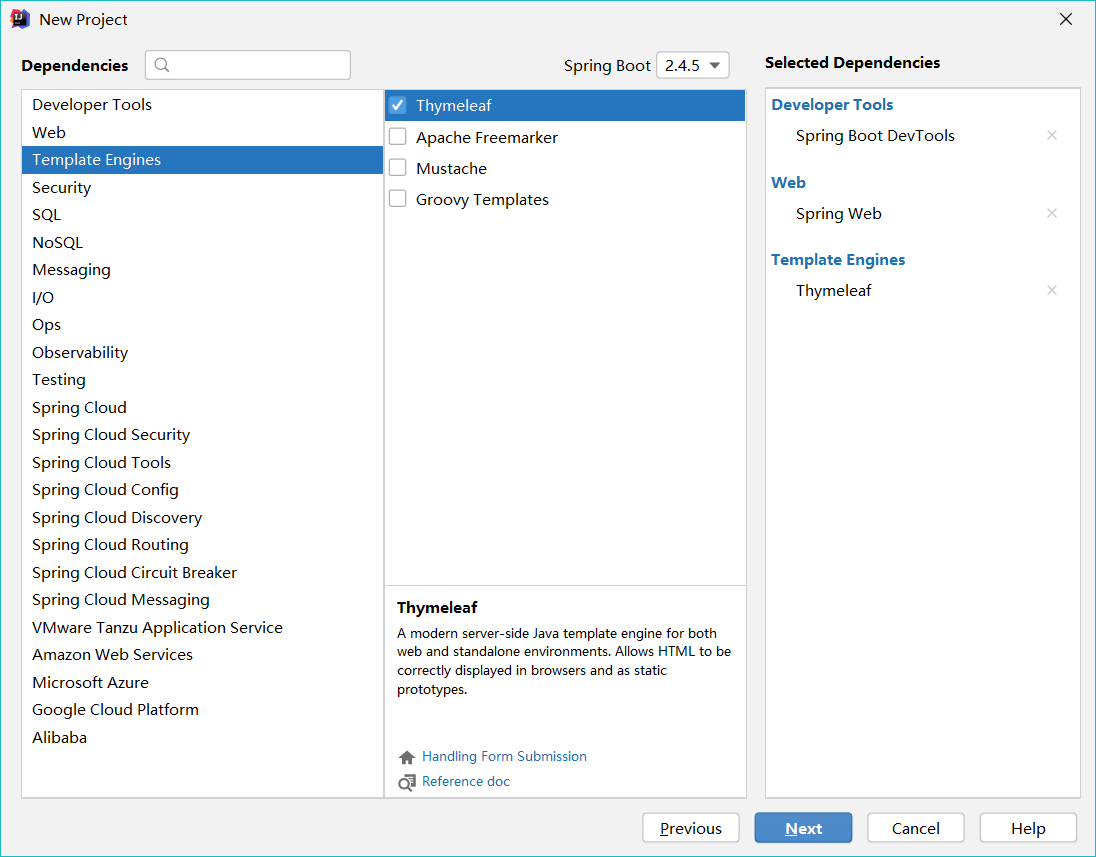
Task: Click Thymeleaf in selected dependencies panel
Action: 834,291
